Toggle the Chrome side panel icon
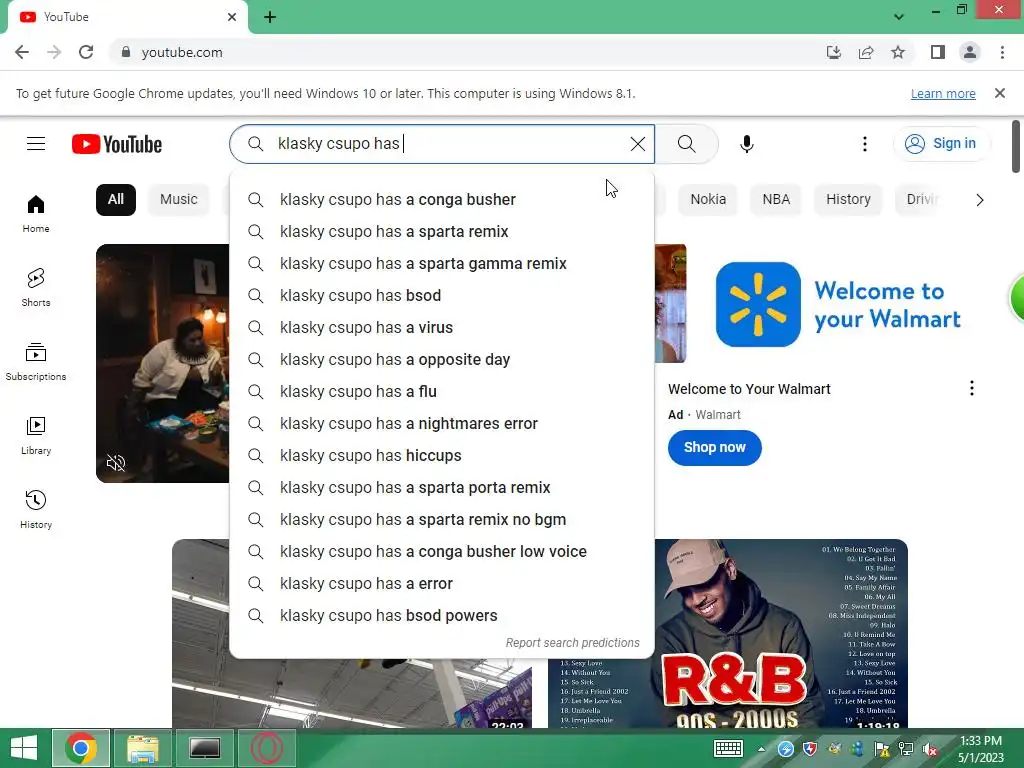This screenshot has width=1024, height=768. (x=938, y=52)
